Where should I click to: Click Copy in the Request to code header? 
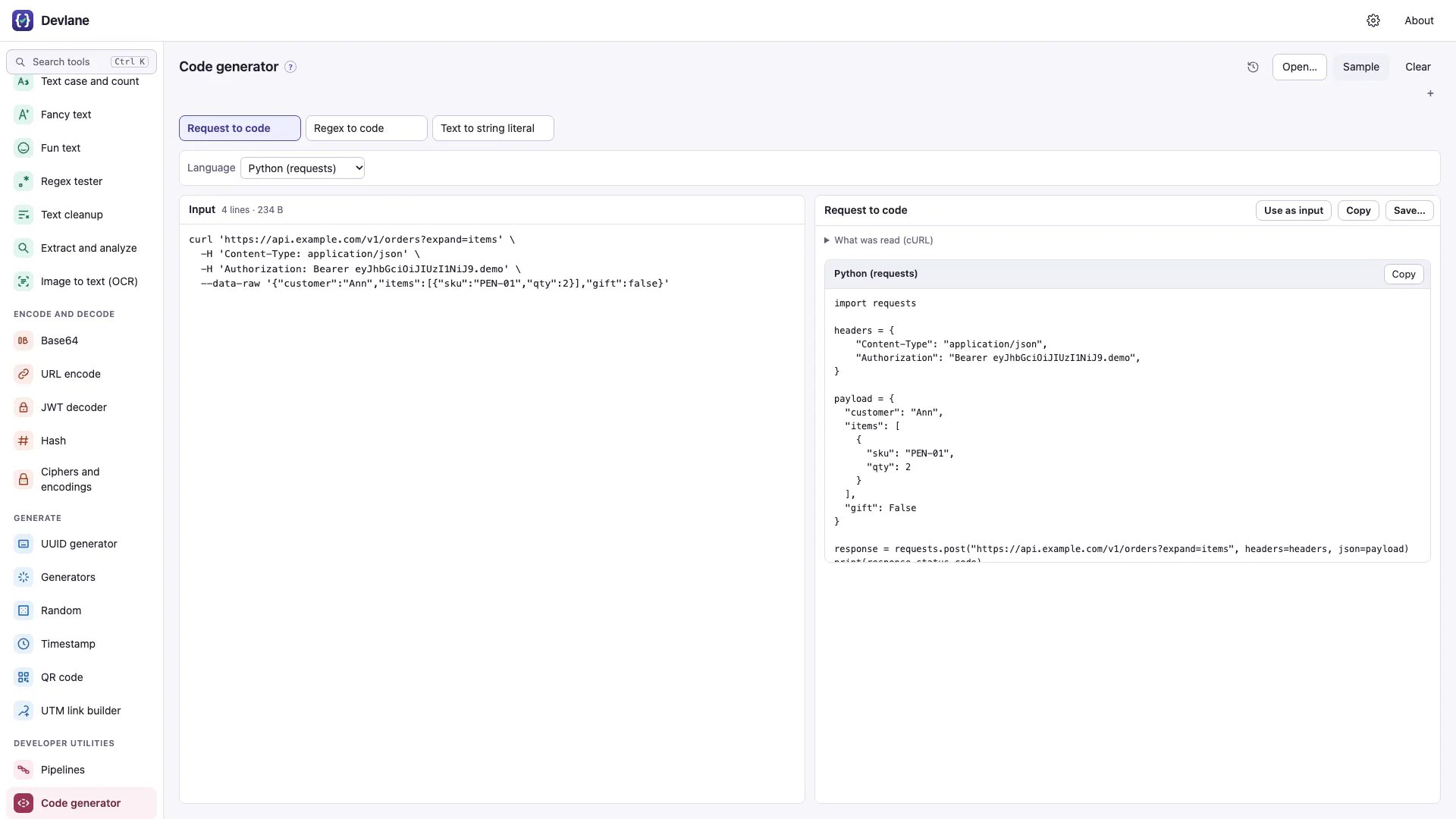[1358, 211]
